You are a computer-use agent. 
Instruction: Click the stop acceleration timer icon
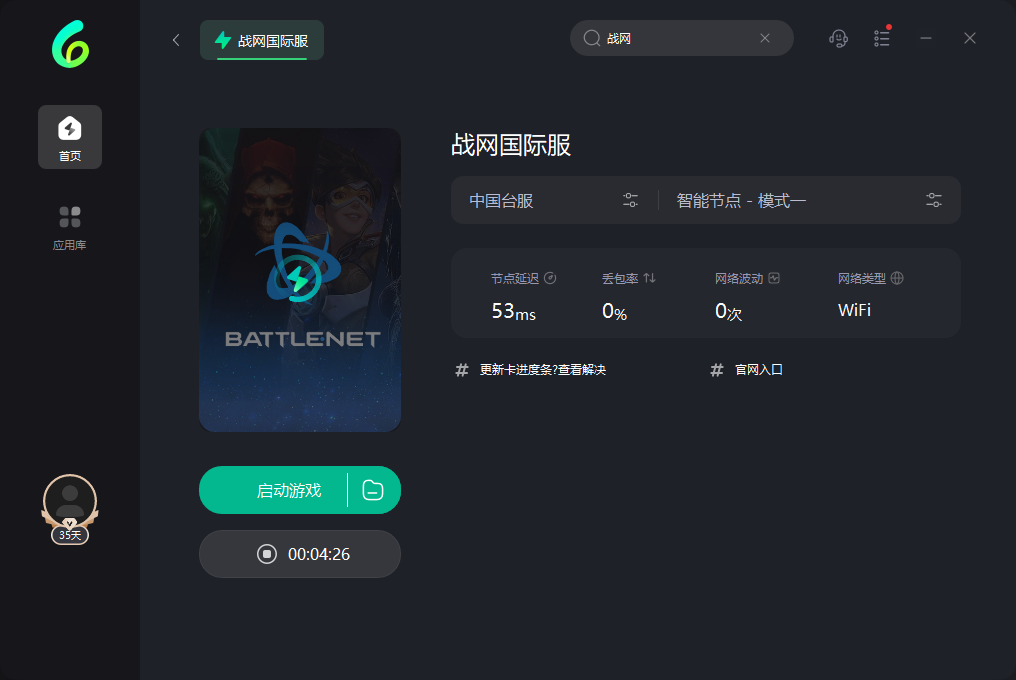coord(267,554)
